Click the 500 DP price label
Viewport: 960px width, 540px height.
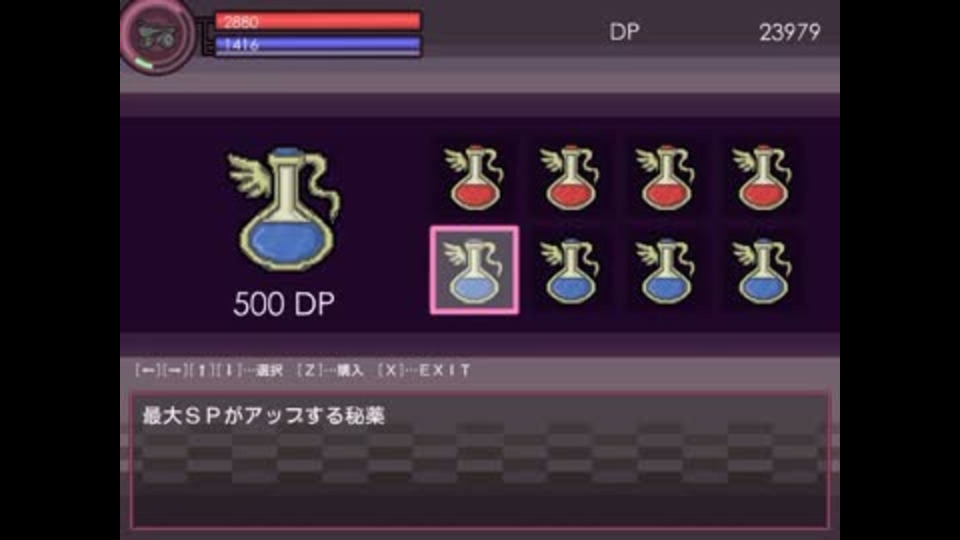[x=284, y=304]
